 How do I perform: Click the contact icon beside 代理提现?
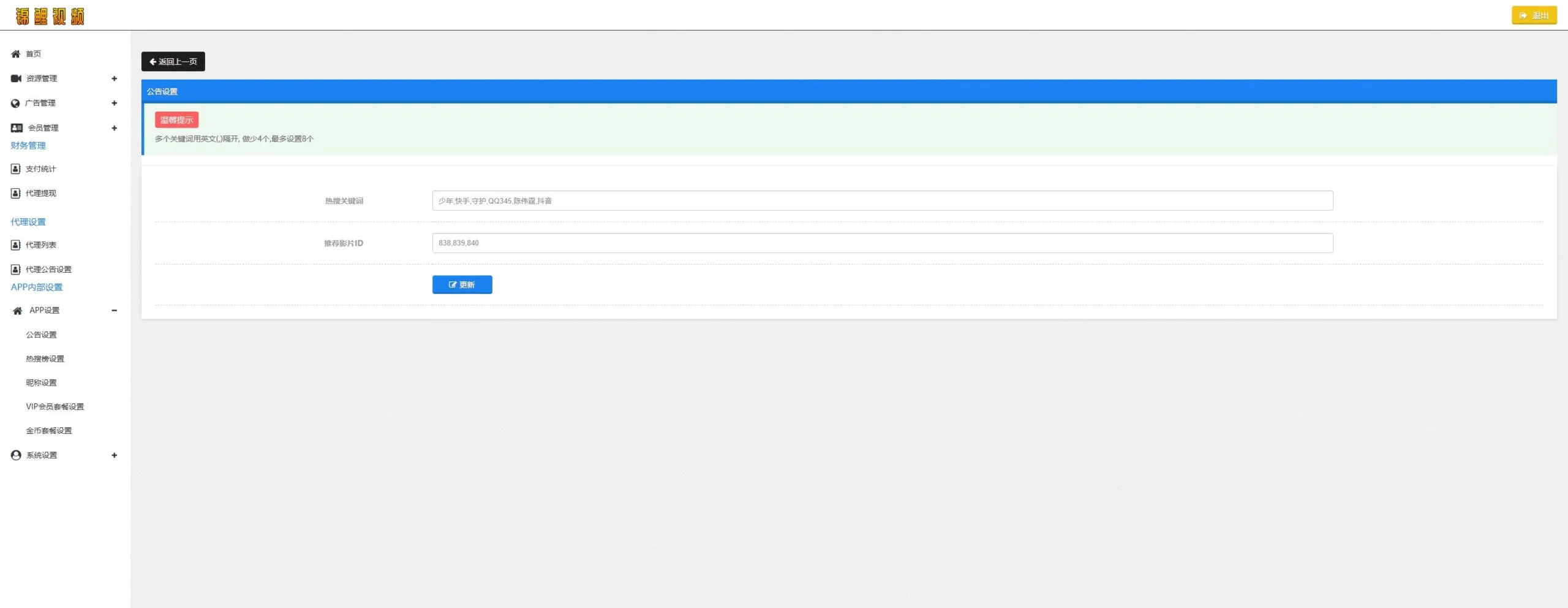coord(16,194)
